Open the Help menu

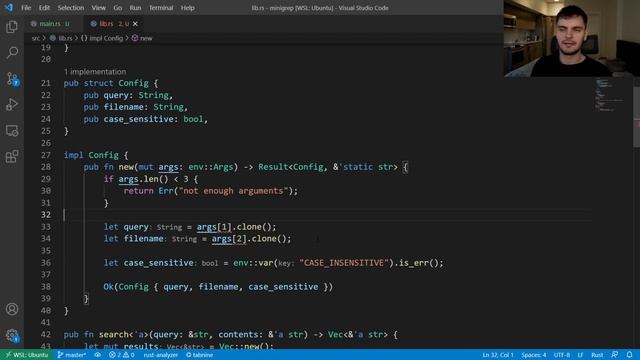187,8
